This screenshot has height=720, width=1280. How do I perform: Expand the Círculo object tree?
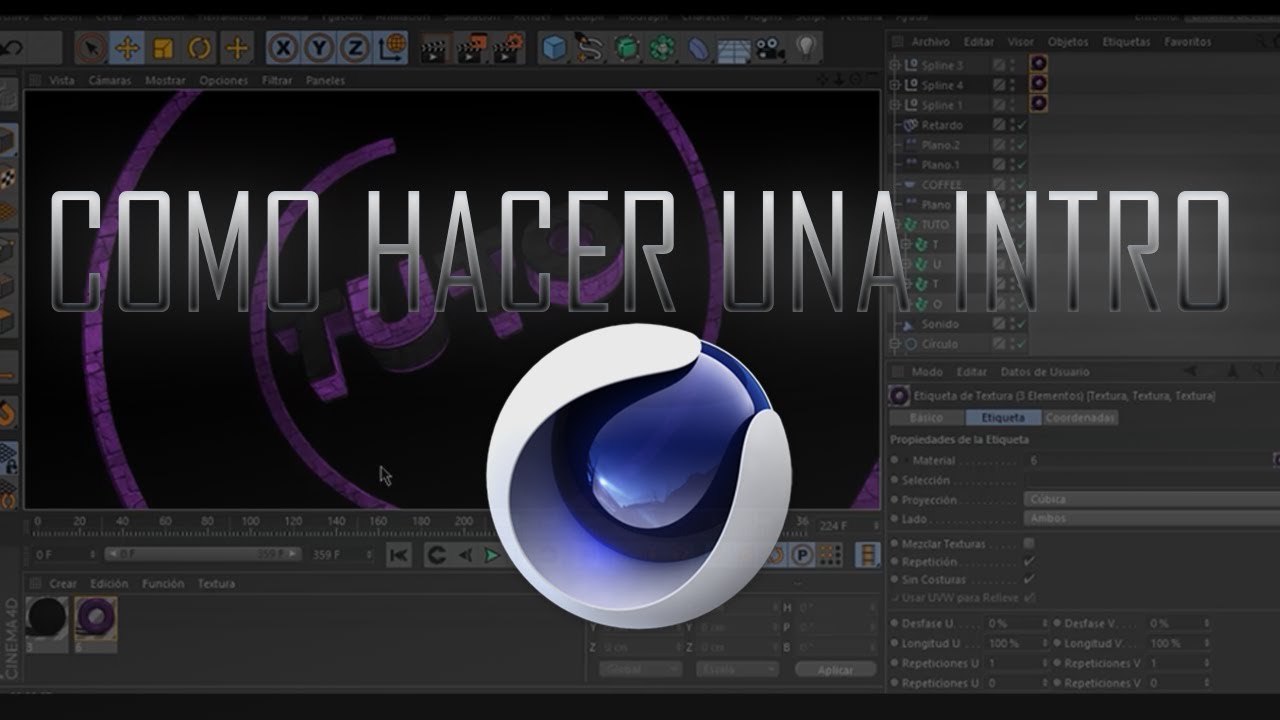pos(895,344)
